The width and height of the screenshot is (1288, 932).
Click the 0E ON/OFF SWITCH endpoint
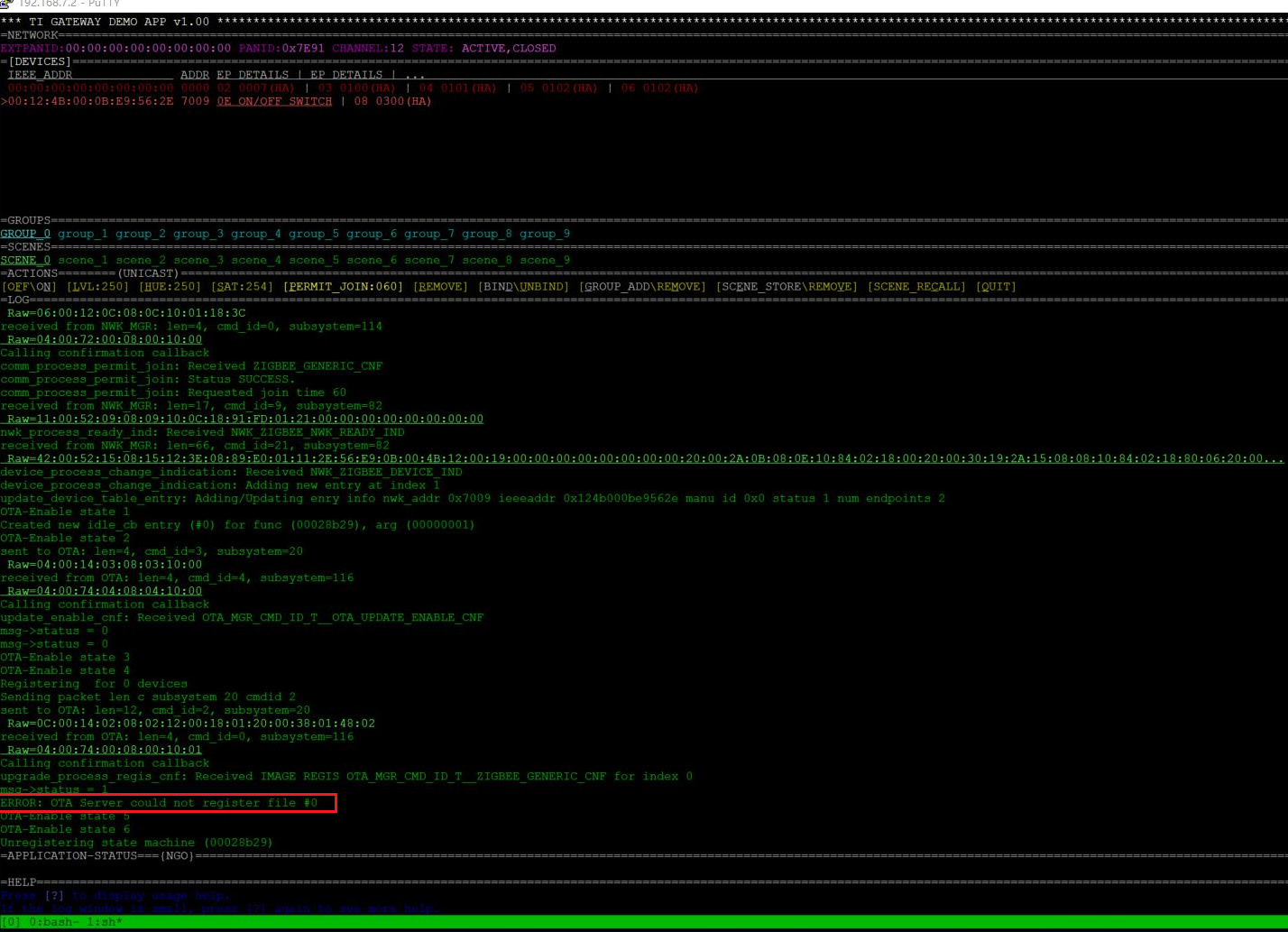(274, 102)
